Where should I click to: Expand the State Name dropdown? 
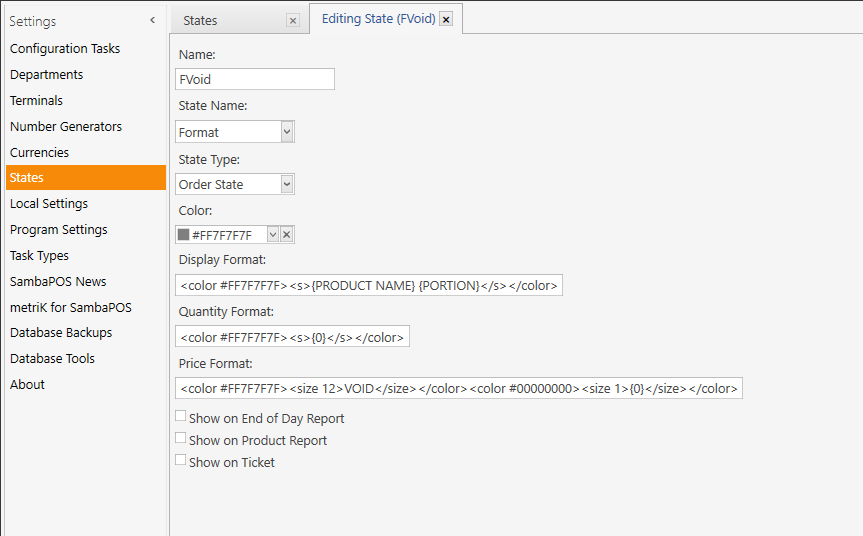[287, 132]
